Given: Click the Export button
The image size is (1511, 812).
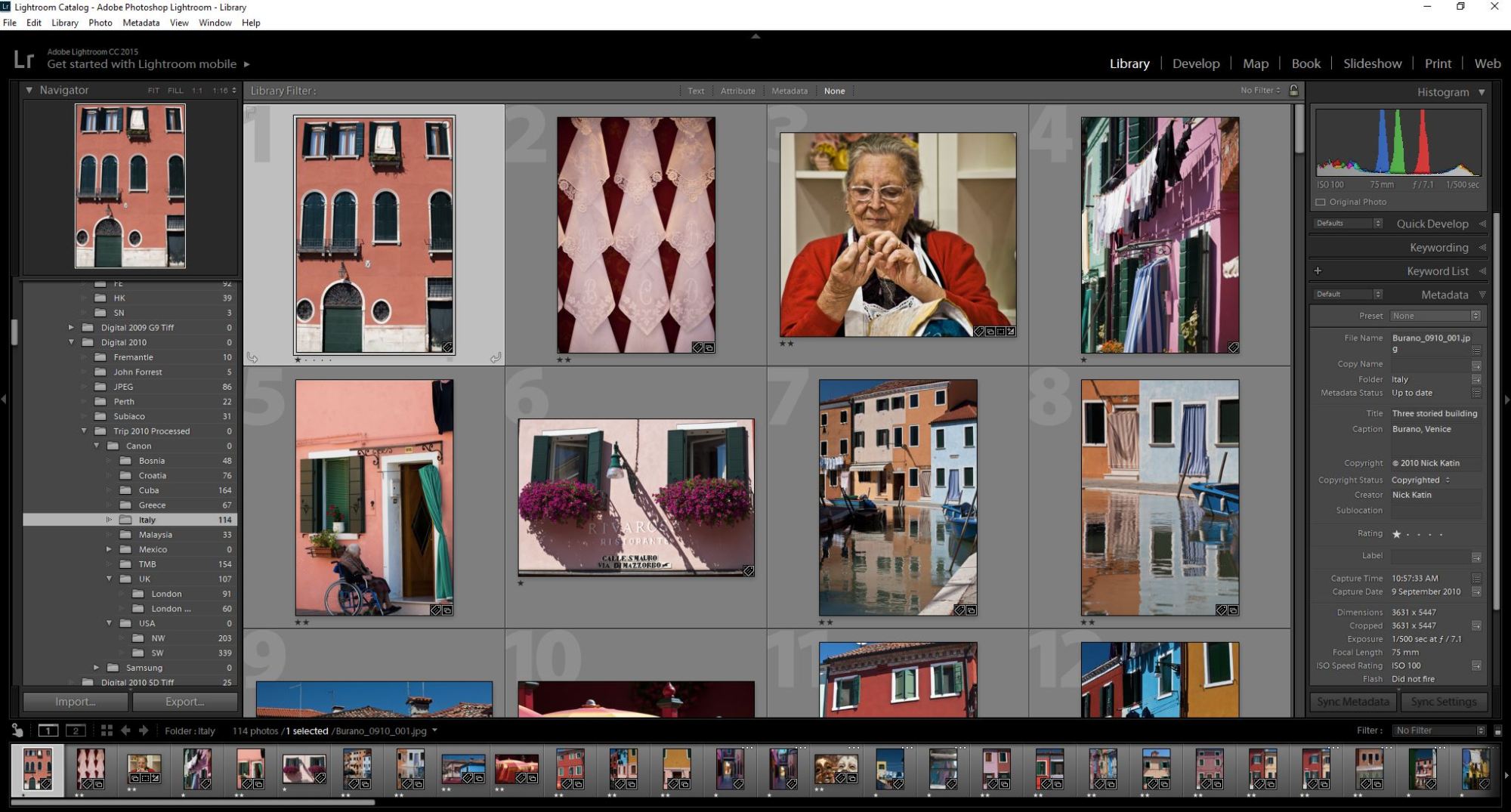Looking at the screenshot, I should [x=185, y=701].
